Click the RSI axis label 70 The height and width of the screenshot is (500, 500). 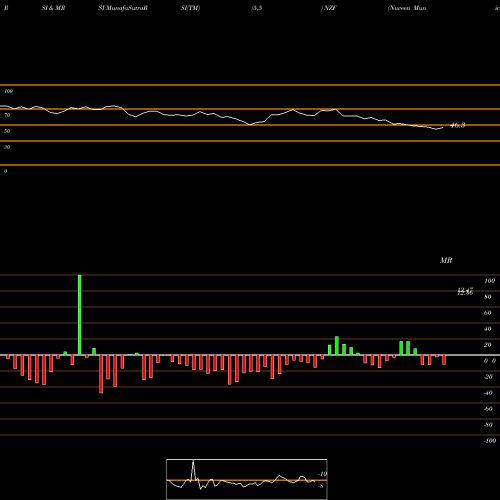click(7, 115)
